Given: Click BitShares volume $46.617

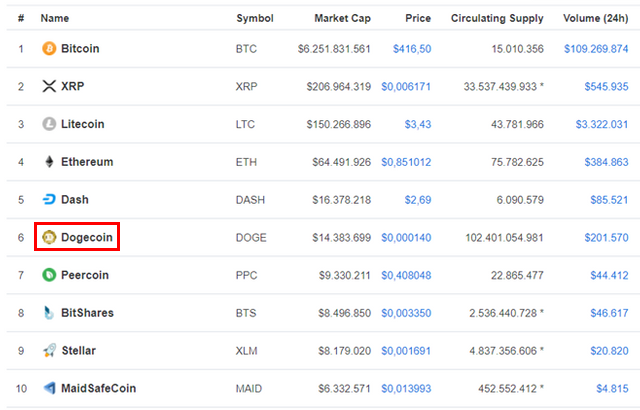Looking at the screenshot, I should [609, 313].
